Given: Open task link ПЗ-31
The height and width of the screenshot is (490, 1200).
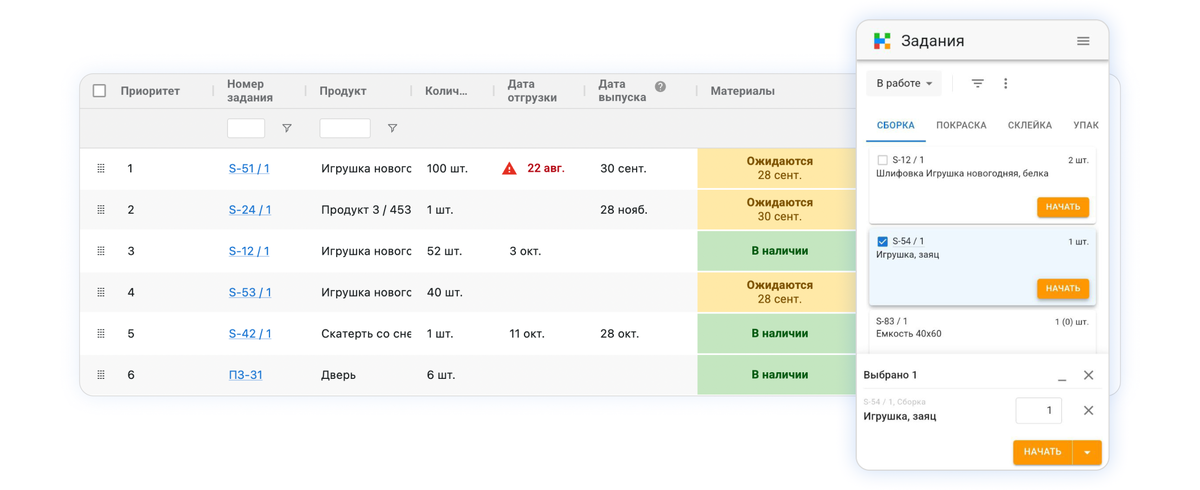Looking at the screenshot, I should 245,375.
